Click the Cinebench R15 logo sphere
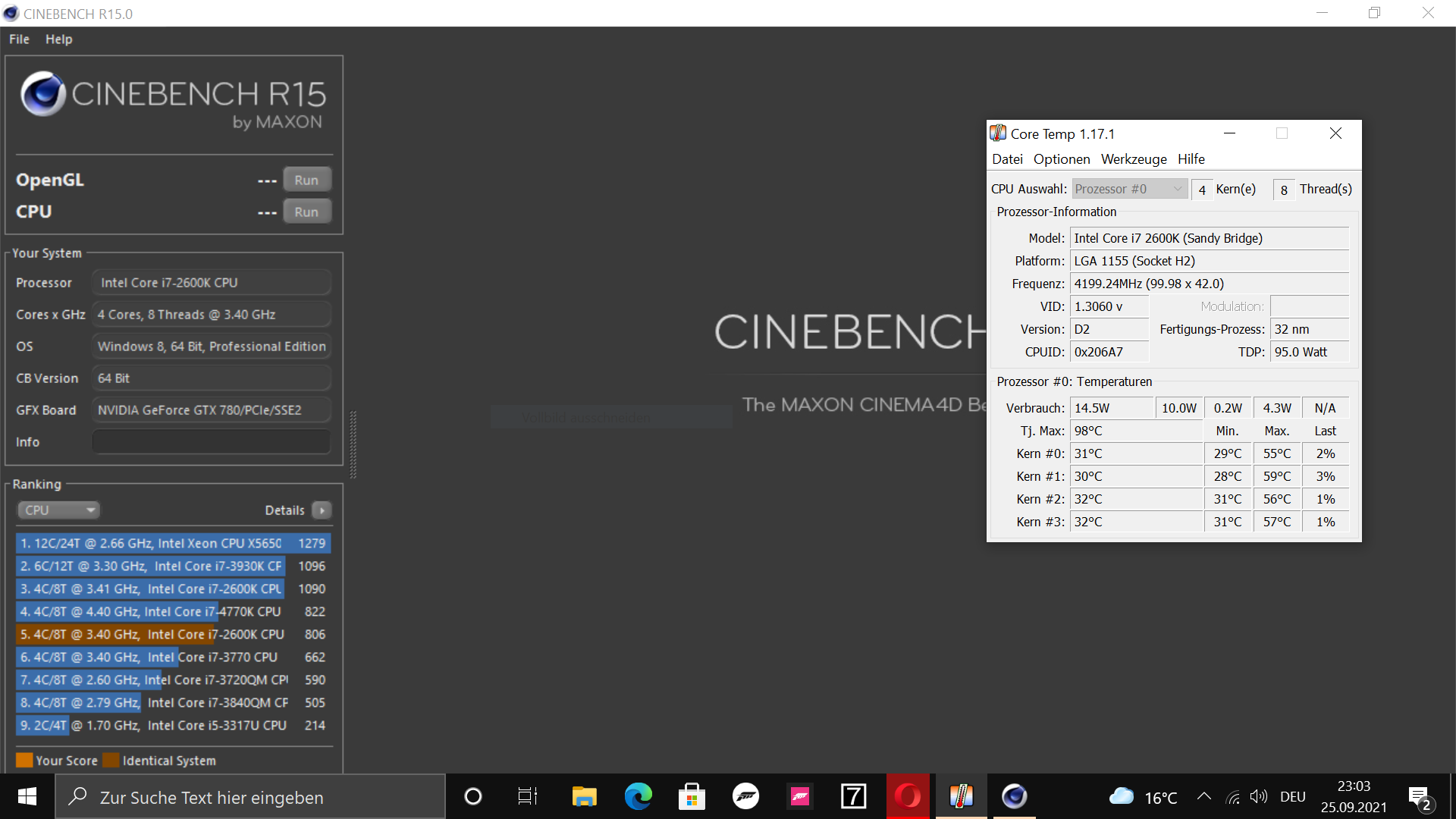1456x819 pixels. pos(43,94)
